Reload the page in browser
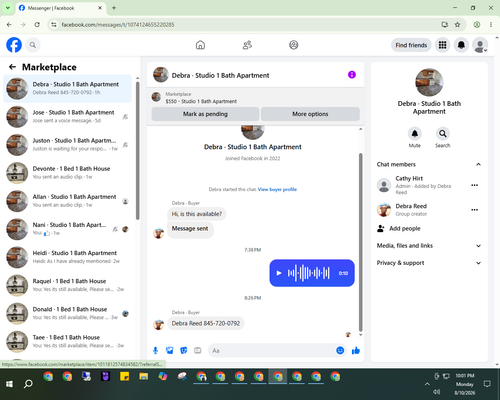 (x=37, y=24)
